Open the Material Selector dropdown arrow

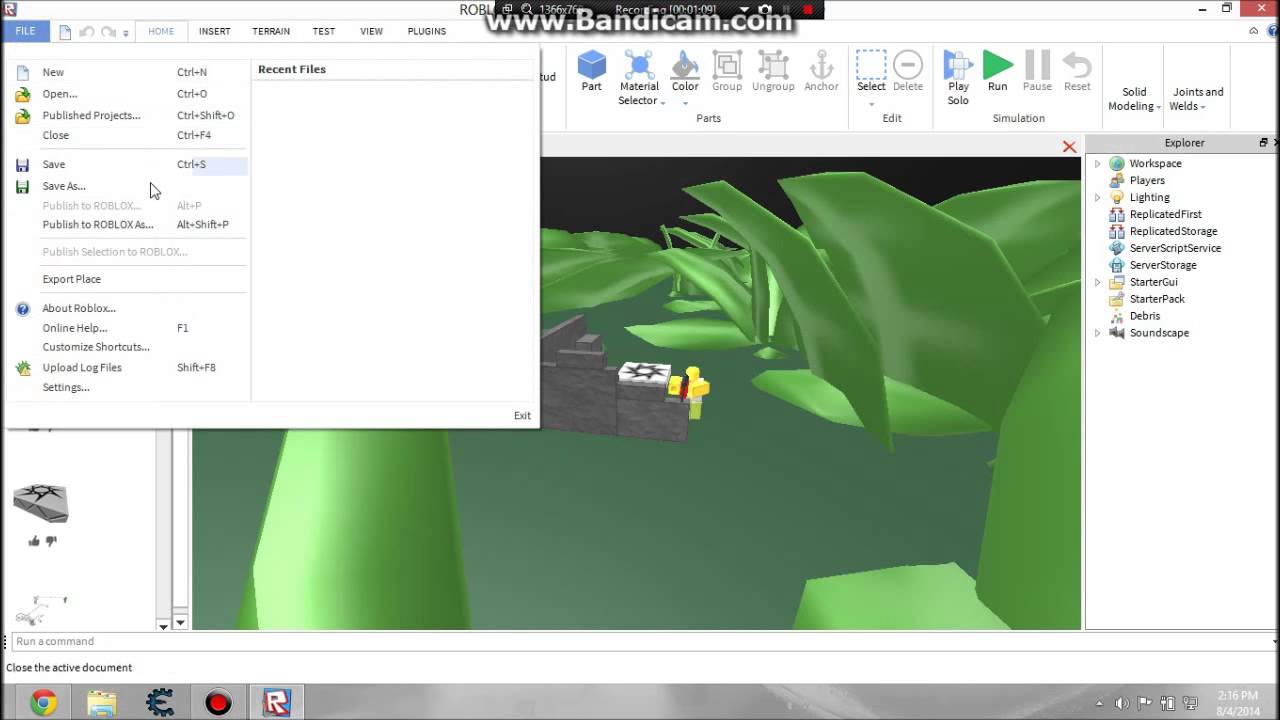point(662,103)
